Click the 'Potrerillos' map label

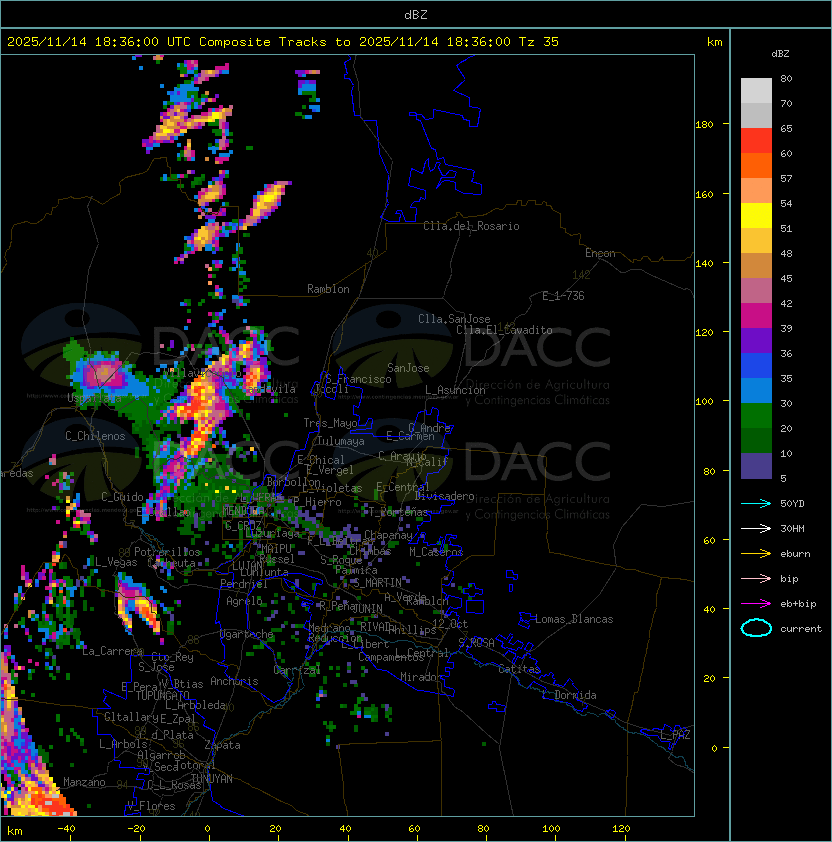click(167, 552)
